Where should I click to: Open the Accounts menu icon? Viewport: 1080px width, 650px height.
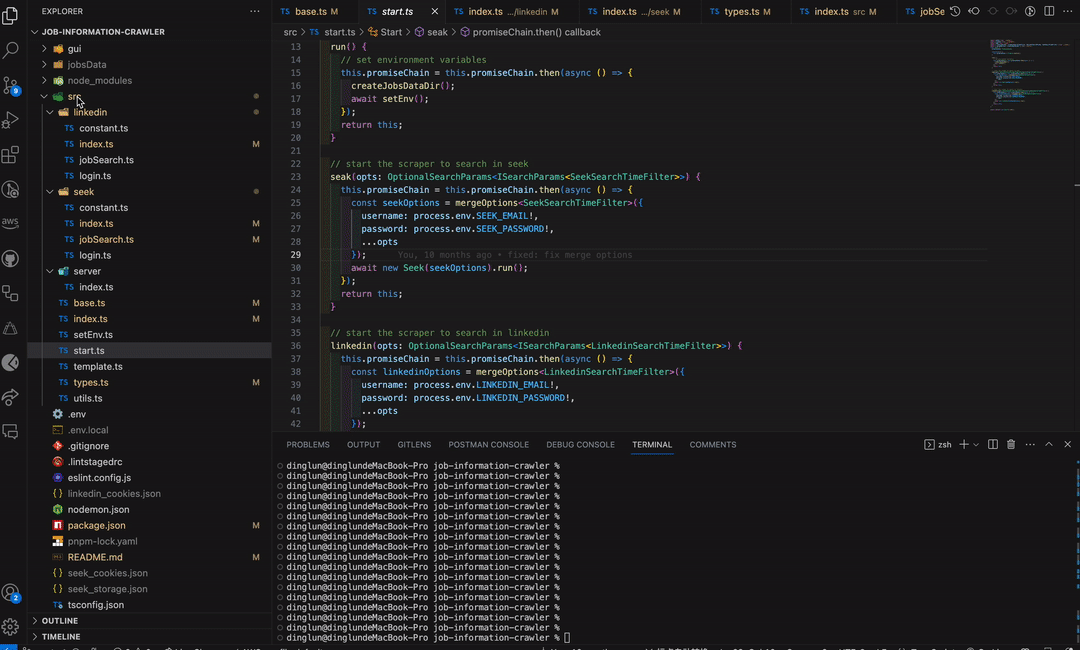click(10, 593)
